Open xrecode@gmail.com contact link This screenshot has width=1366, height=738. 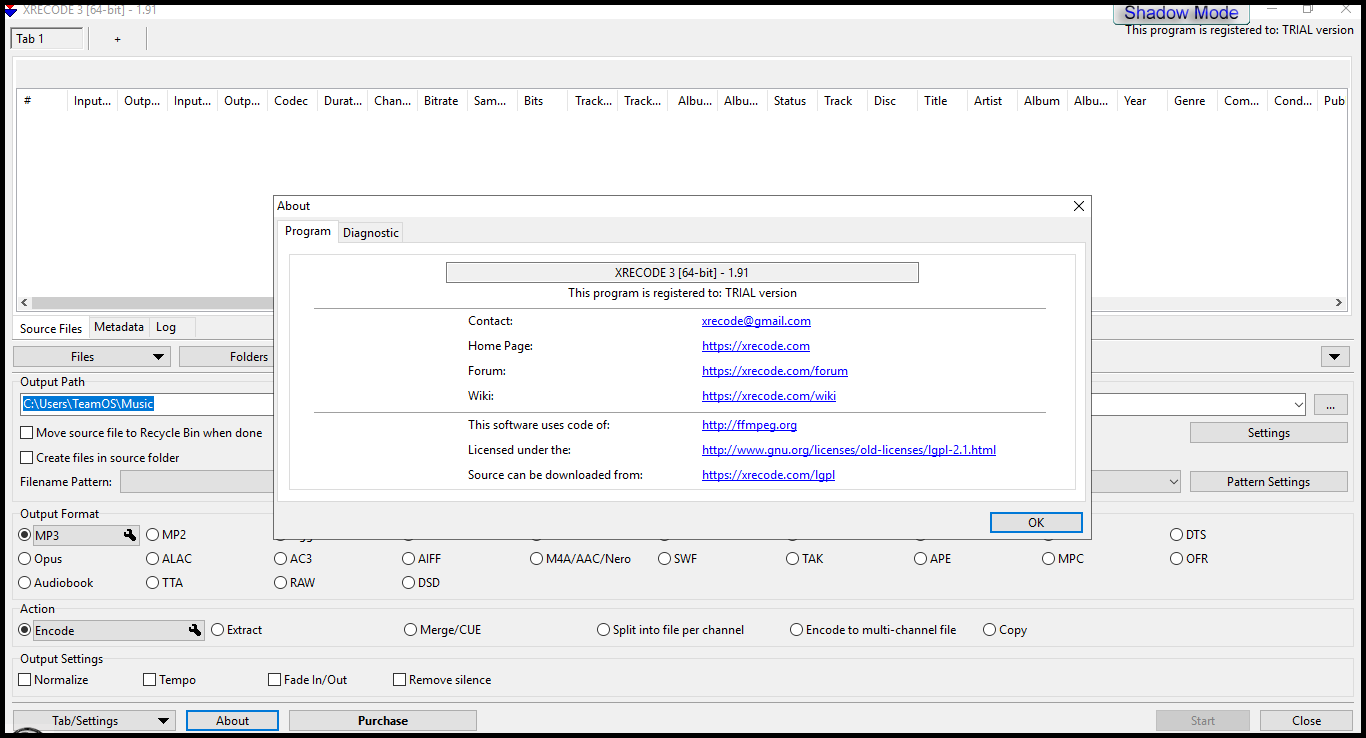point(756,321)
